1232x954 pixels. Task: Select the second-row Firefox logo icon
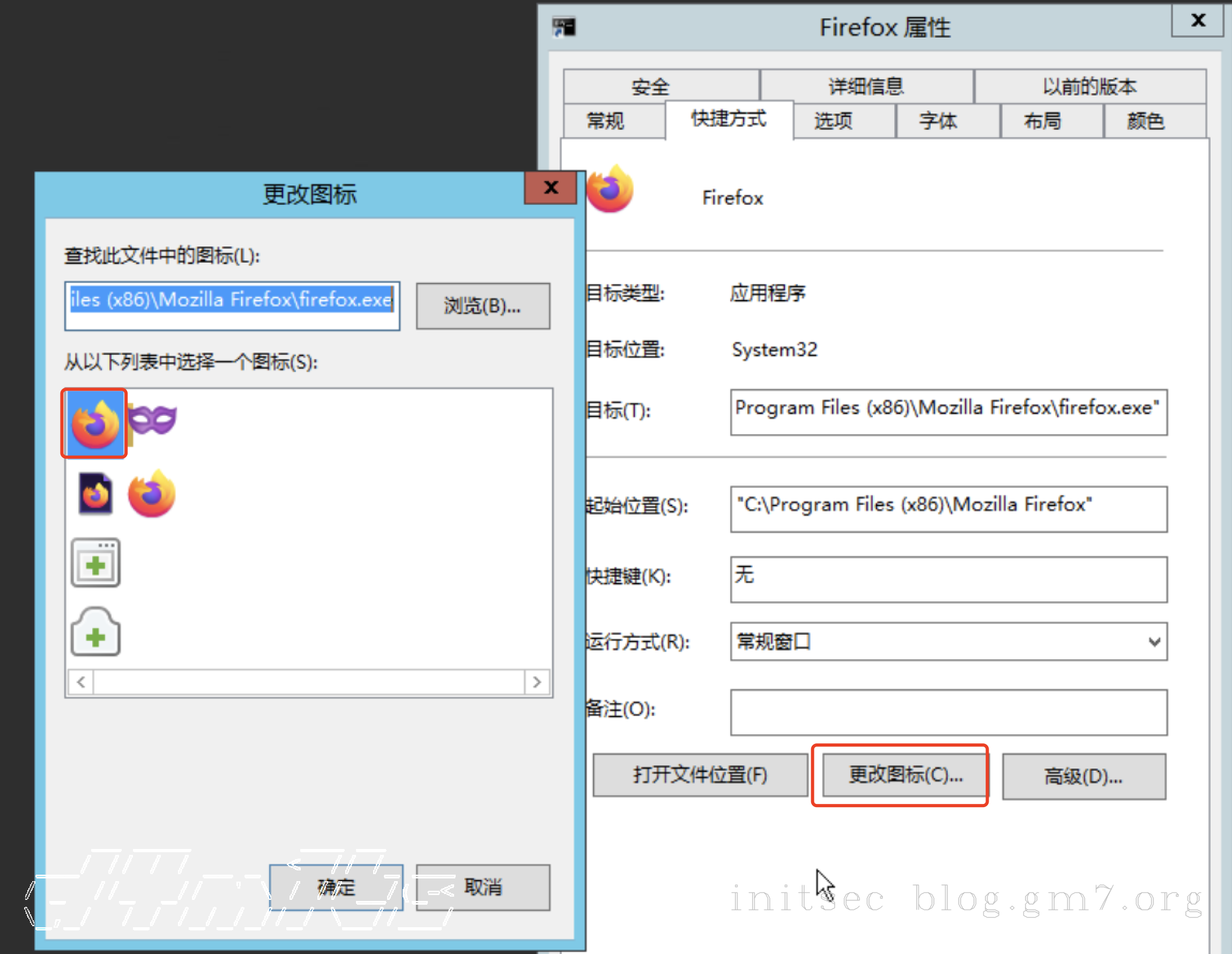(x=152, y=494)
